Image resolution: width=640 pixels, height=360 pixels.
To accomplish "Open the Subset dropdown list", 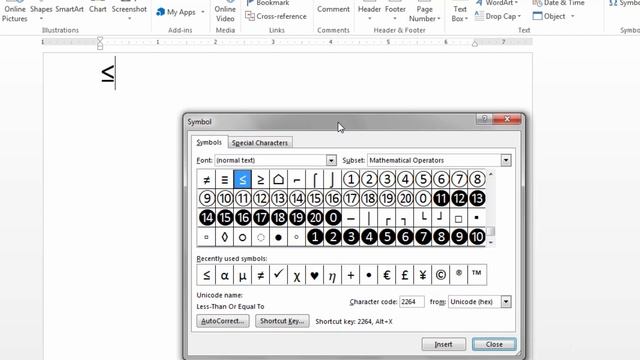I will [x=506, y=160].
